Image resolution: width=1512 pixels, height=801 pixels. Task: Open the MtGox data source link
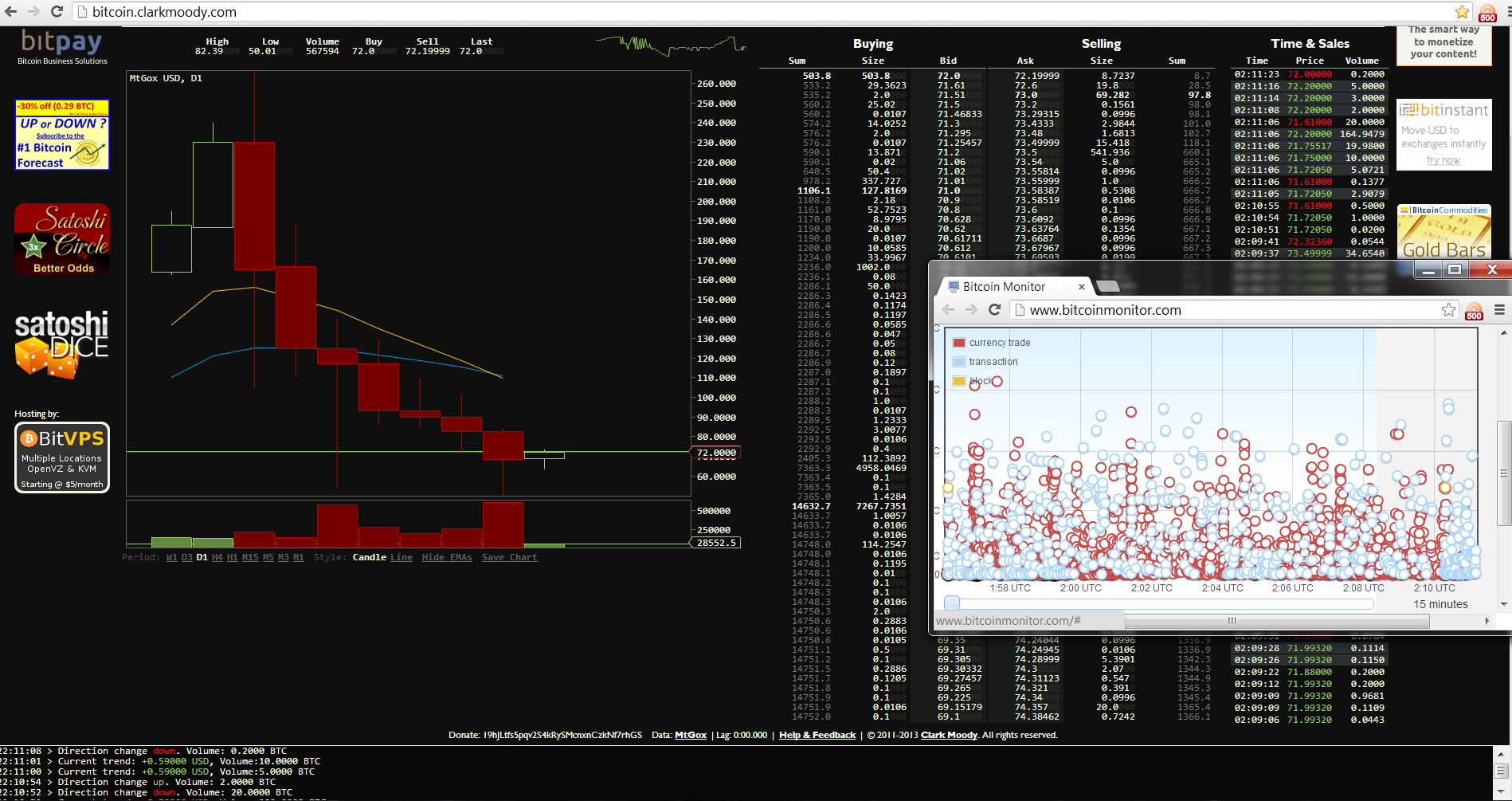(691, 735)
